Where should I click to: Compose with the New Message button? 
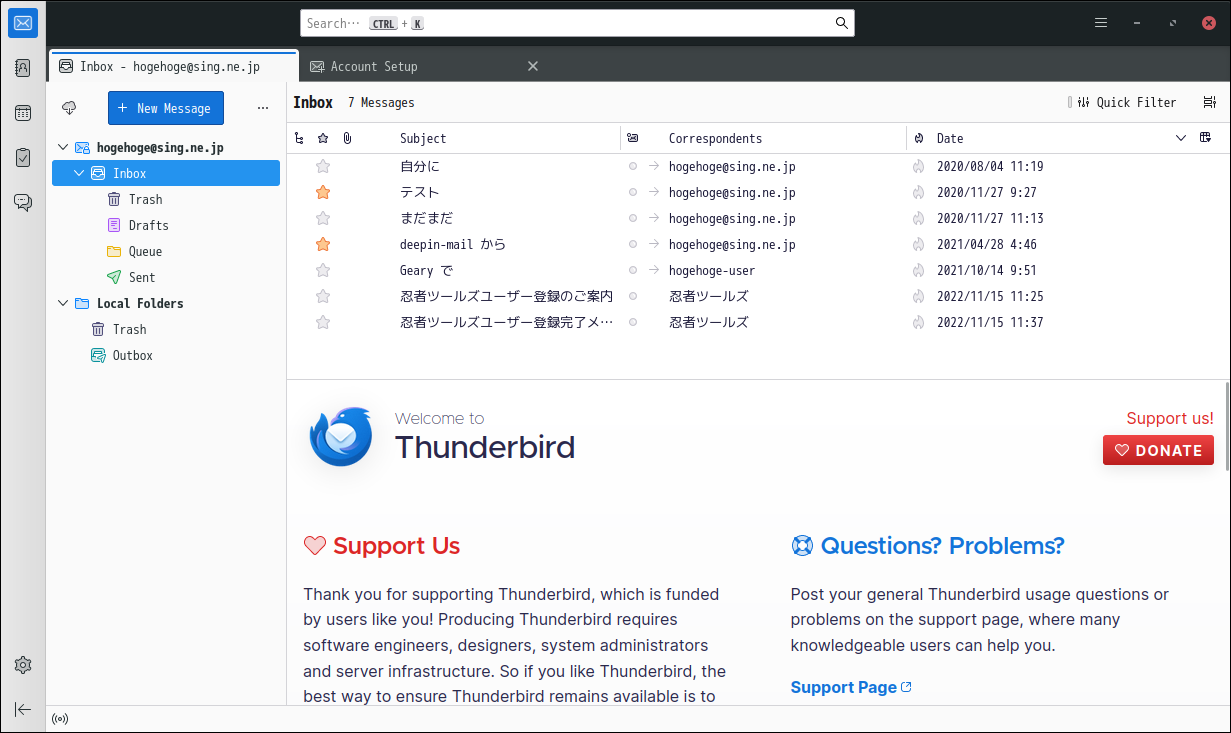[166, 108]
